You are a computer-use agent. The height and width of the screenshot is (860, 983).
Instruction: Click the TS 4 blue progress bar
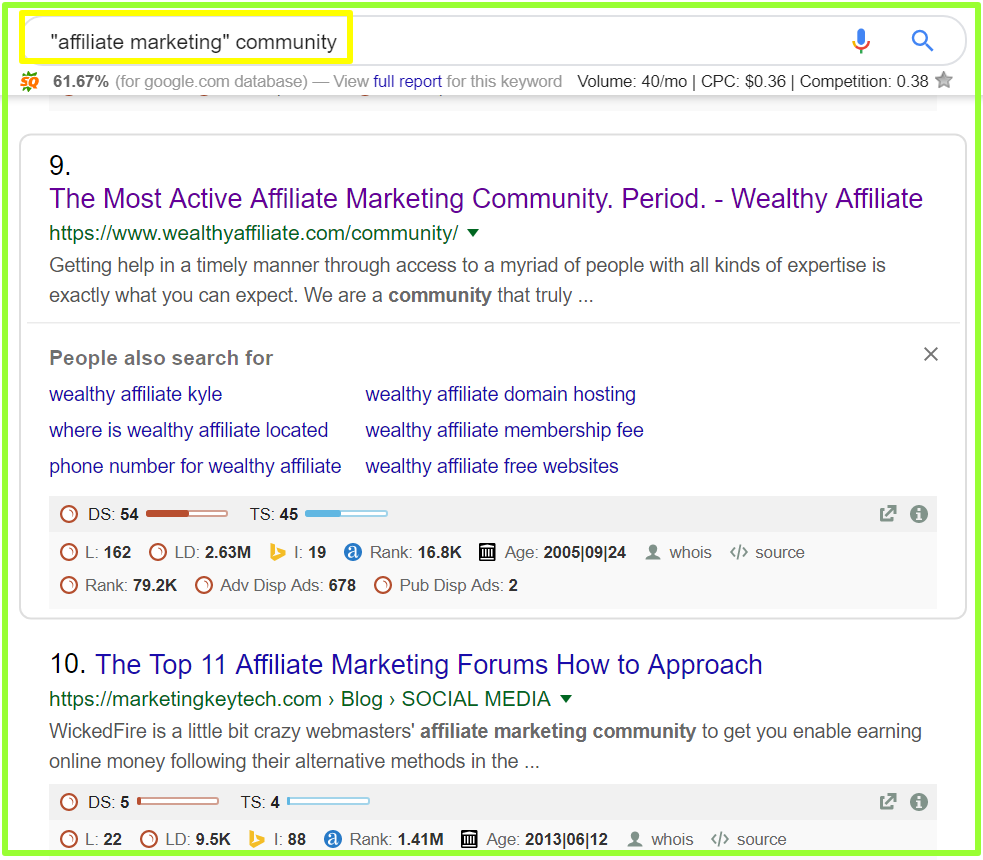[329, 801]
